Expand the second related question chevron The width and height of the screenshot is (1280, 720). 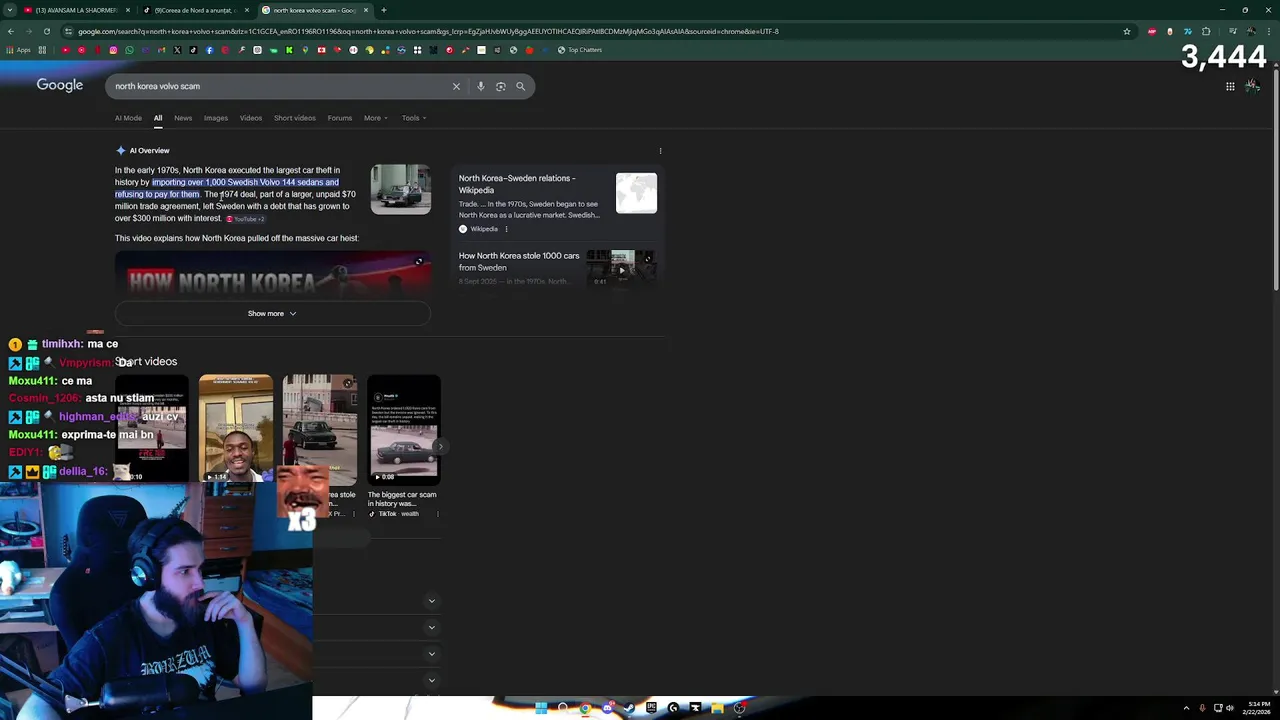coord(431,627)
